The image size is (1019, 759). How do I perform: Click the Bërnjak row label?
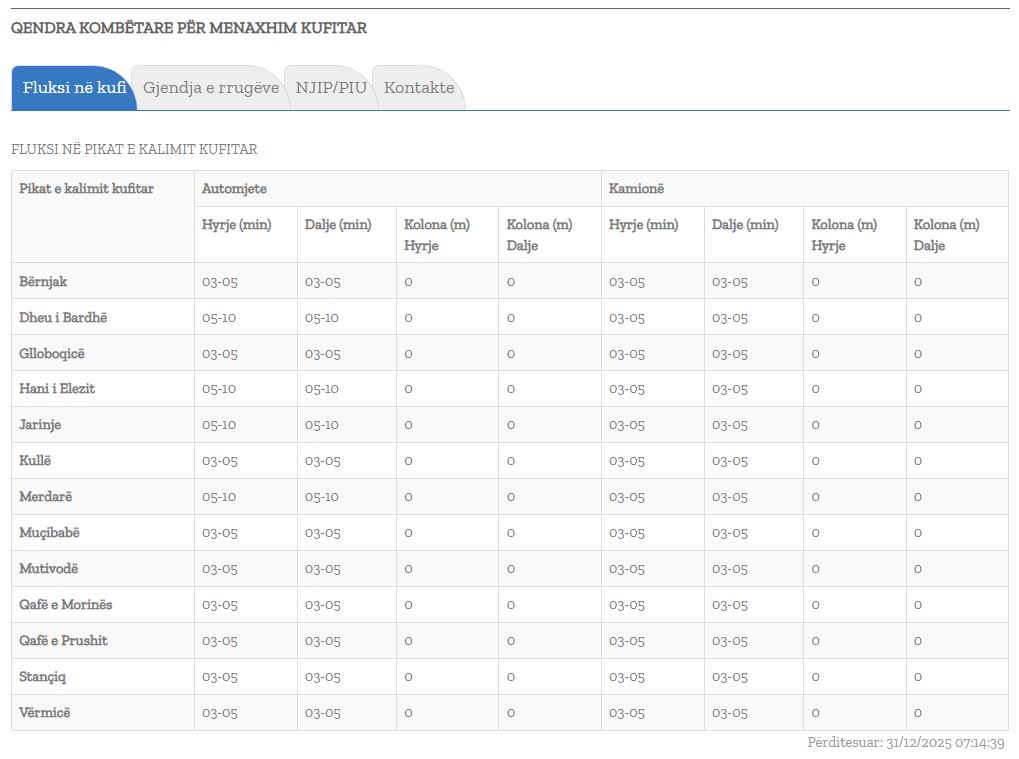pyautogui.click(x=43, y=281)
